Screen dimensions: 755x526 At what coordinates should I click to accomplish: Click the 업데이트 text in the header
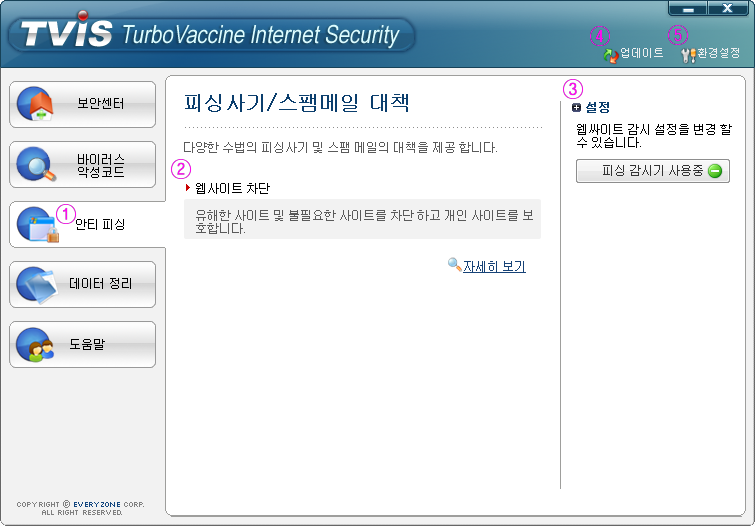pyautogui.click(x=642, y=54)
